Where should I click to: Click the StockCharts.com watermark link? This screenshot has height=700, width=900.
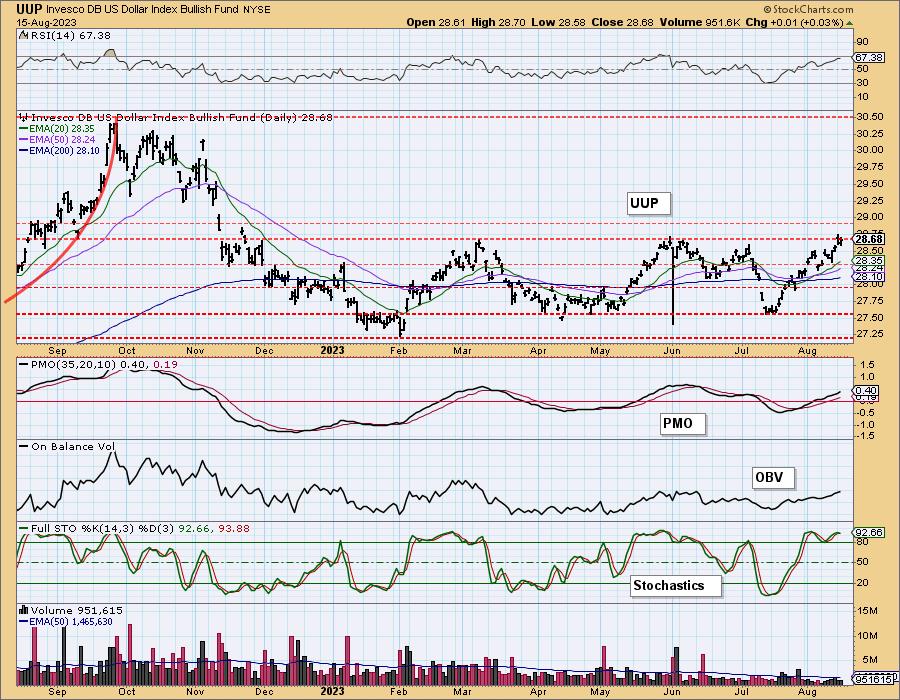808,9
